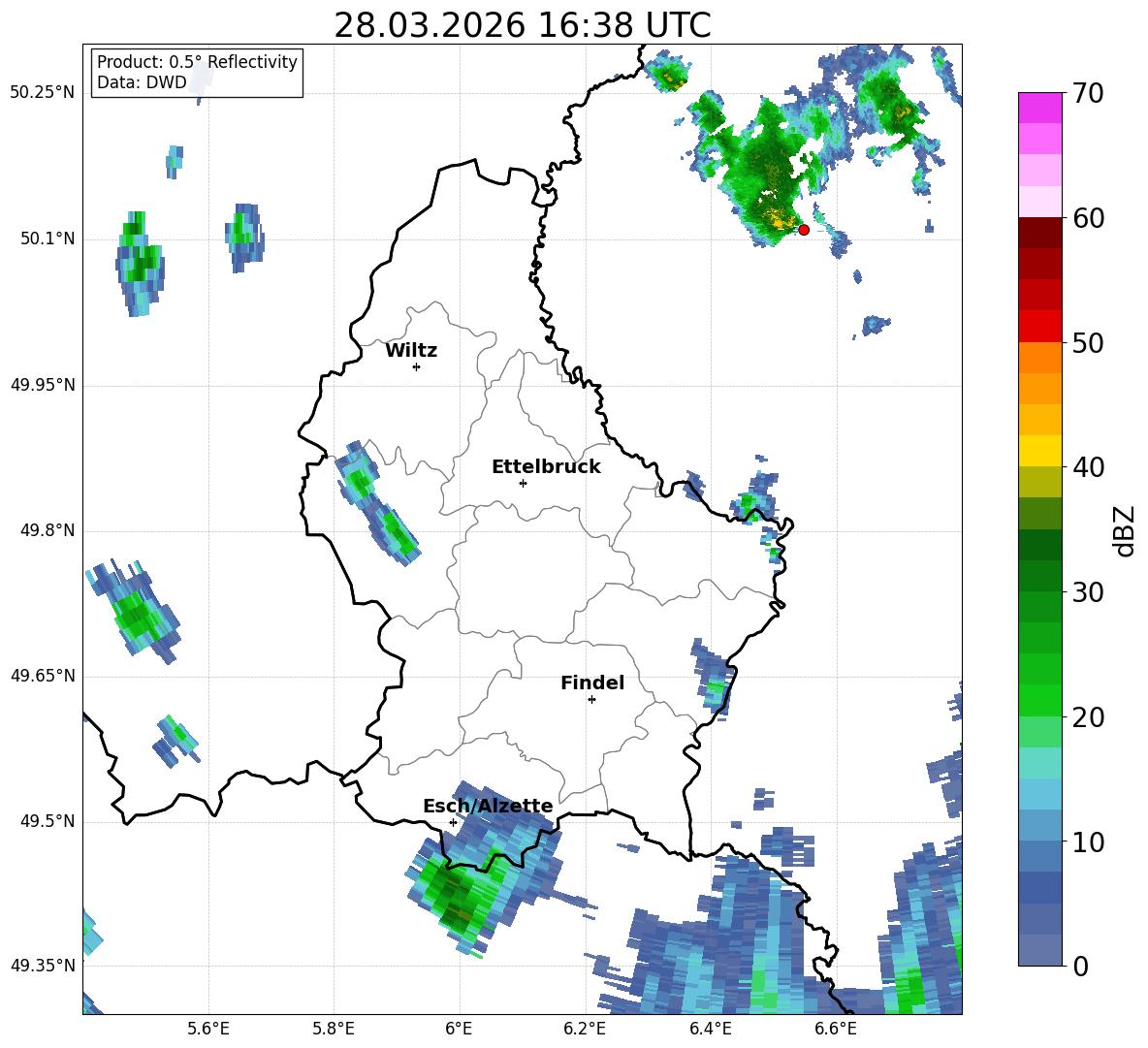The height and width of the screenshot is (1048, 1148).
Task: Click the 49.5°N latitude label
Action: click(x=47, y=821)
